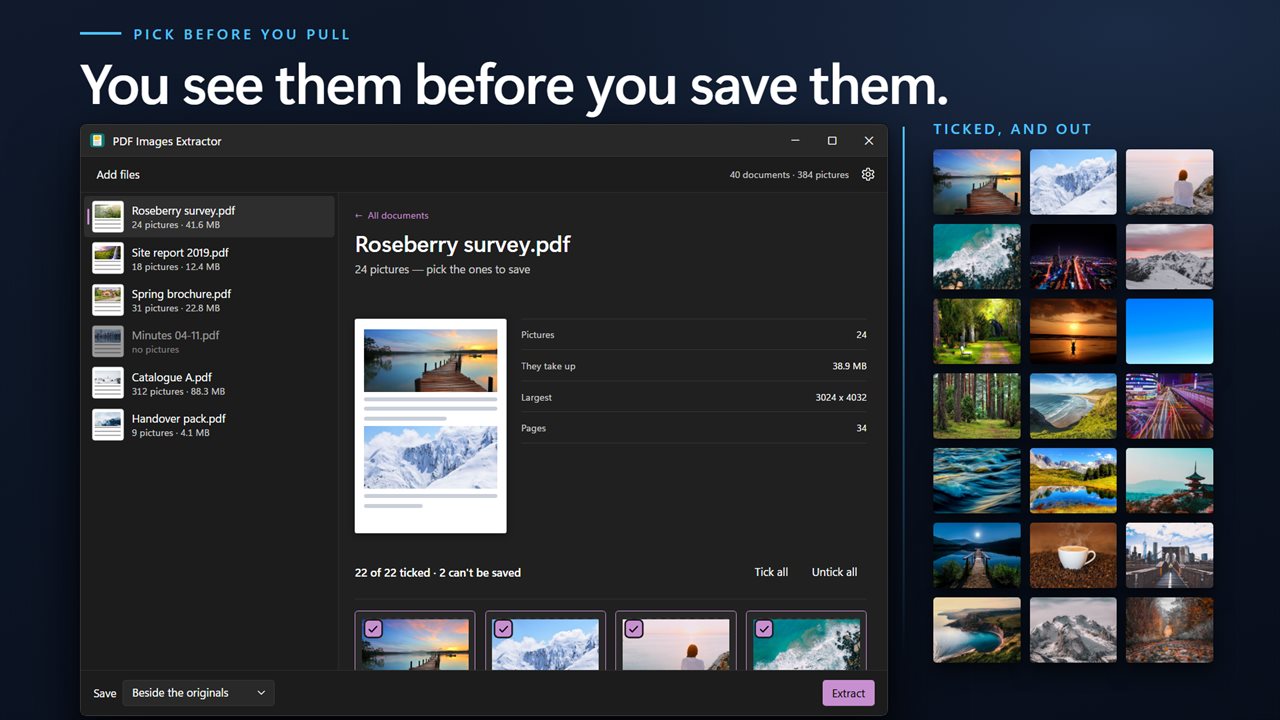The height and width of the screenshot is (720, 1280).
Task: Start extraction with the Extract button
Action: point(848,693)
